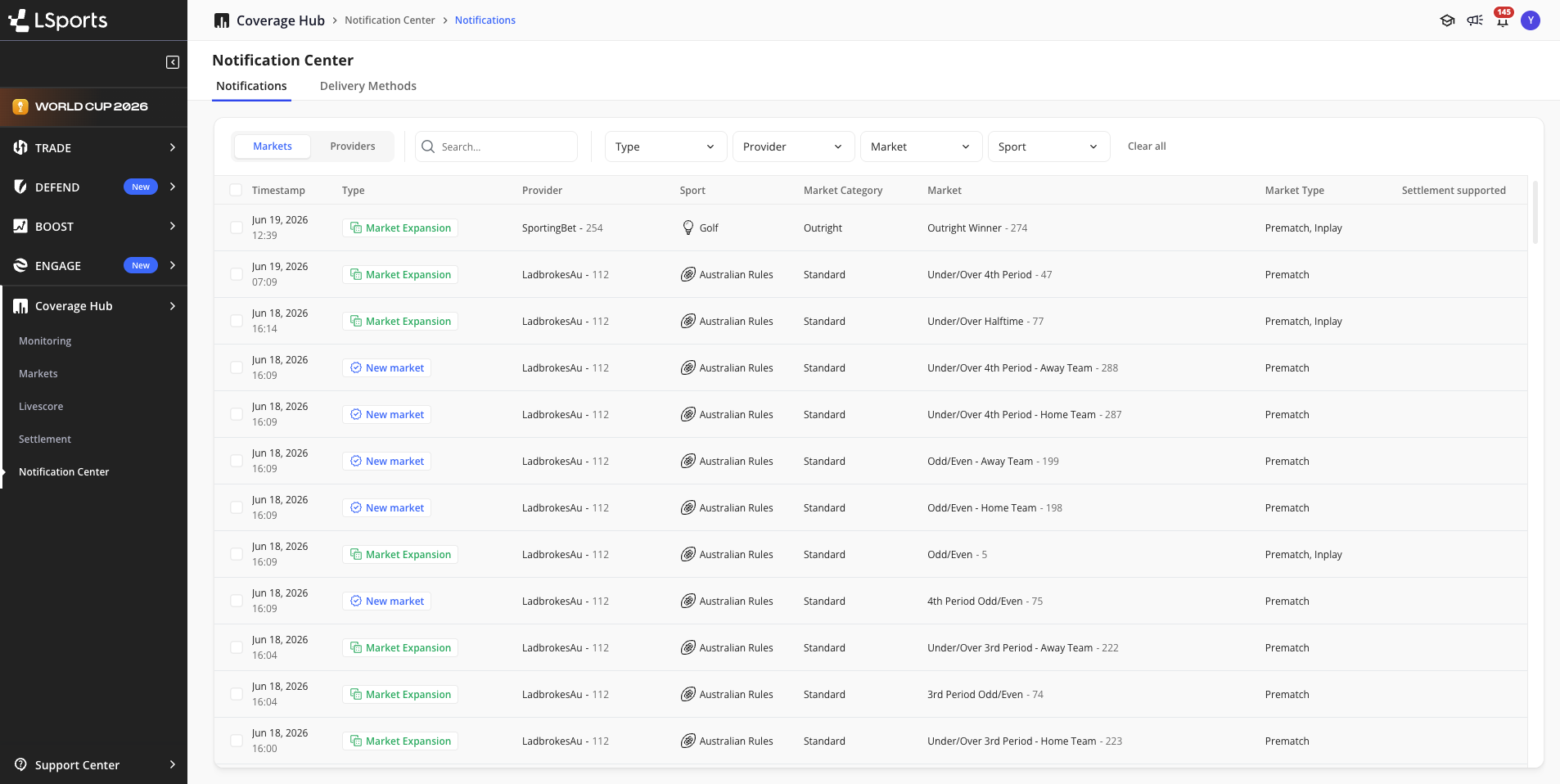Click the Clear all filters link
This screenshot has height=784, width=1560.
1147,146
